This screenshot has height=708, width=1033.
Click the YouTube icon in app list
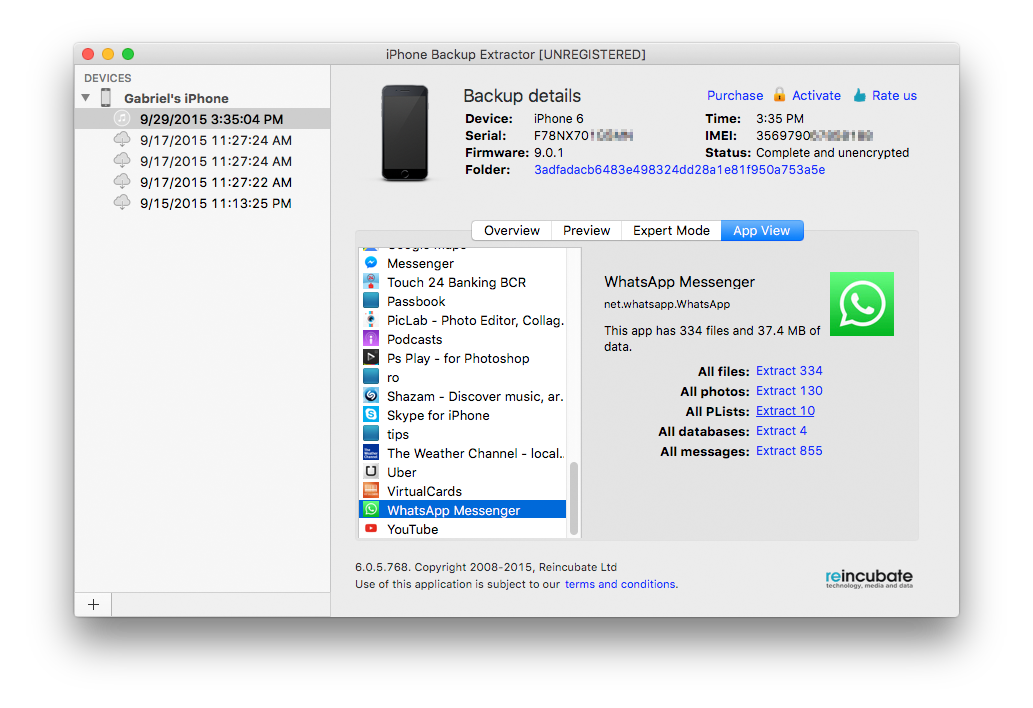coord(371,529)
